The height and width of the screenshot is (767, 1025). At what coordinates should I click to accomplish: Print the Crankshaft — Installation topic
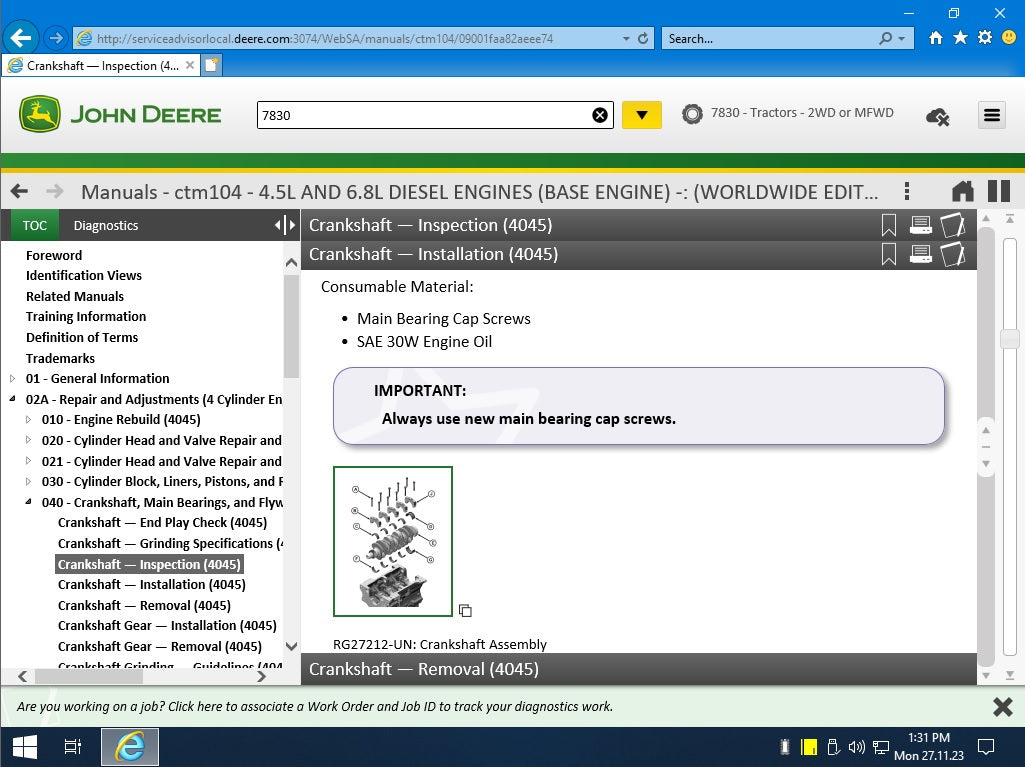click(920, 254)
